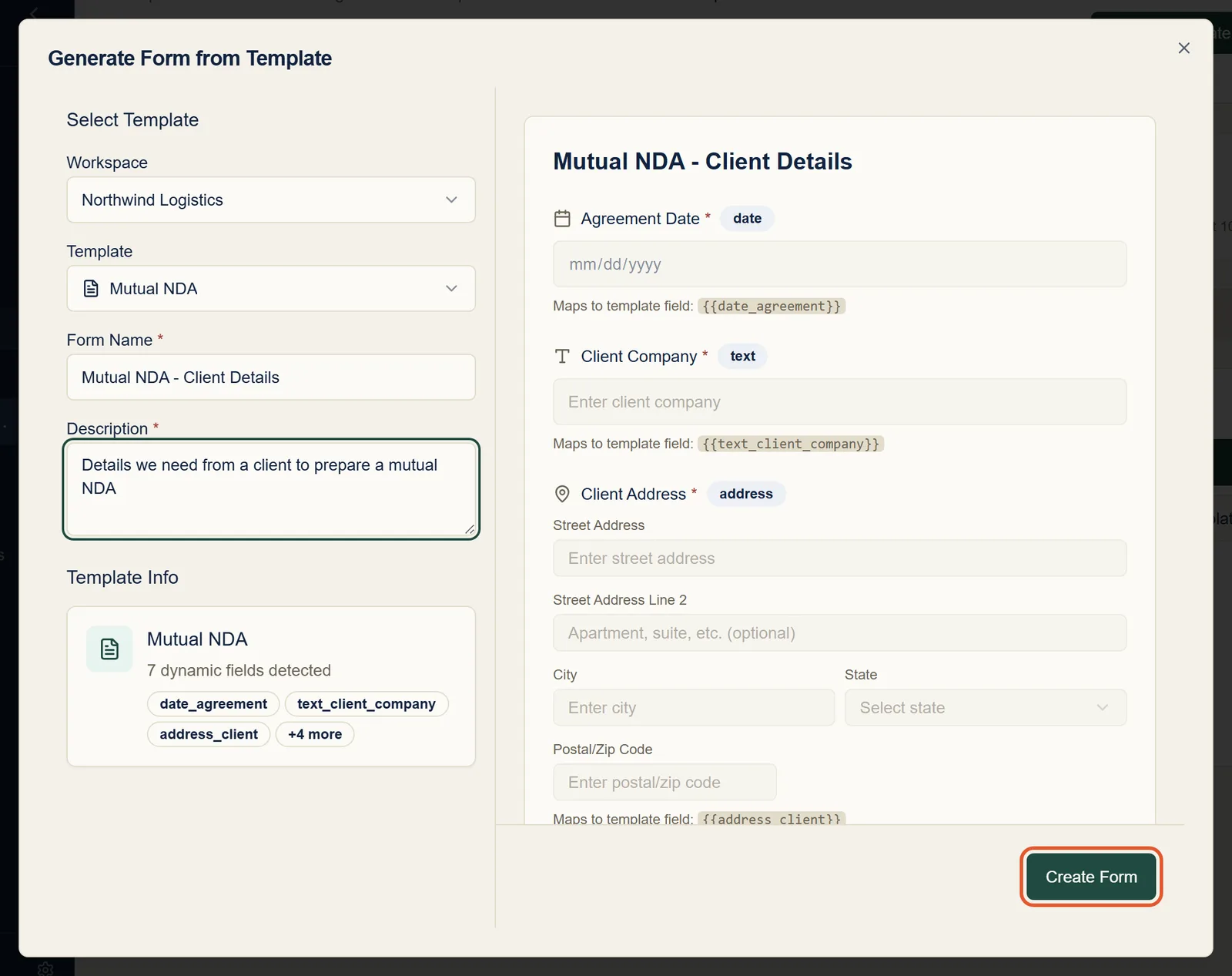Click the 'address' type badge
The image size is (1232, 976).
click(746, 494)
